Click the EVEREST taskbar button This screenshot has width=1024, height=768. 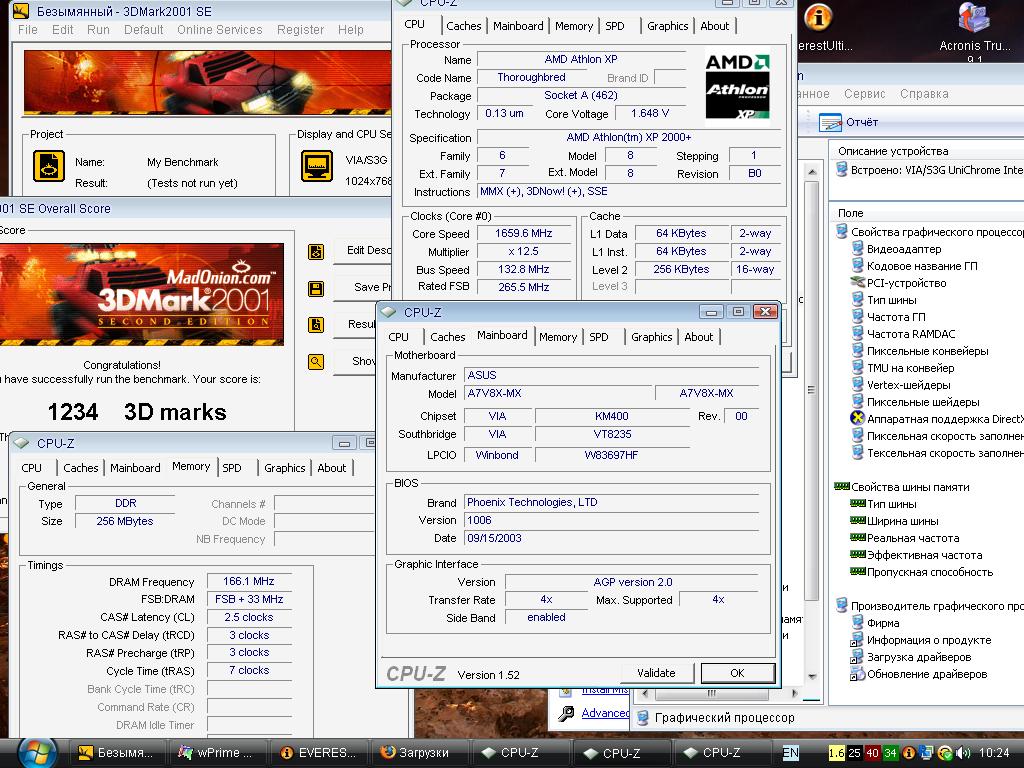click(x=318, y=753)
